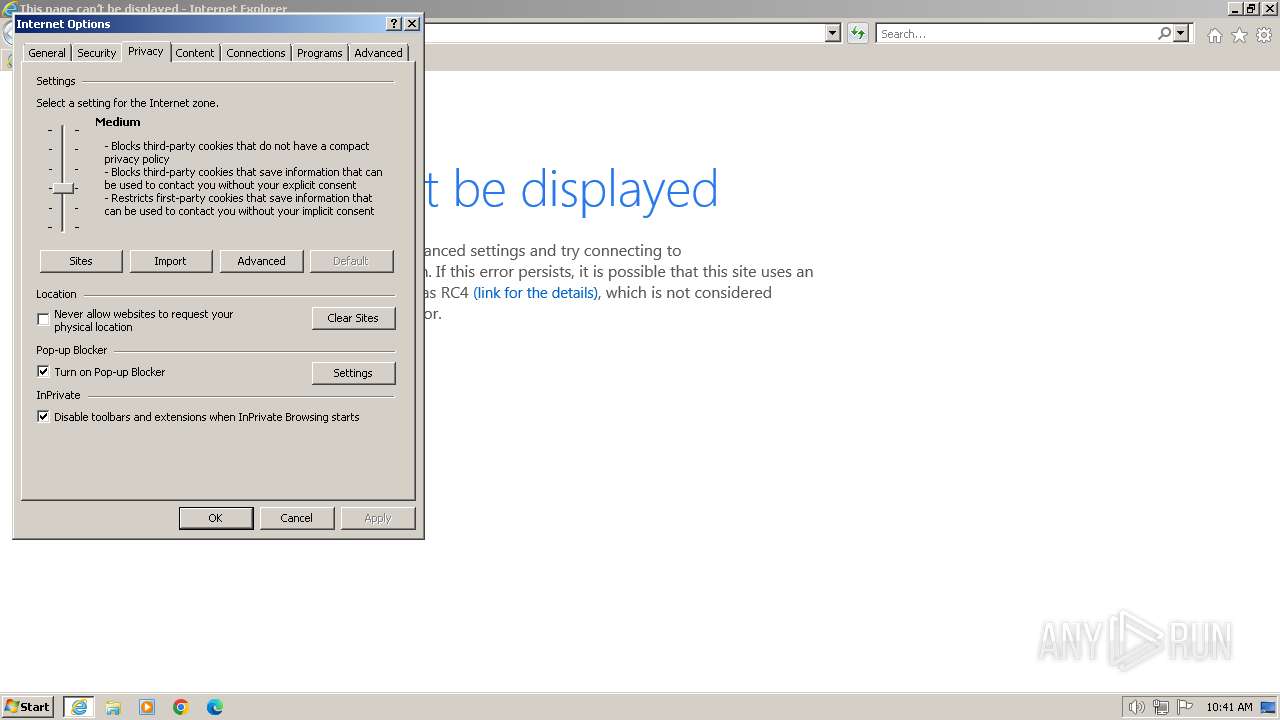Switch to the Programs tab

[320, 53]
